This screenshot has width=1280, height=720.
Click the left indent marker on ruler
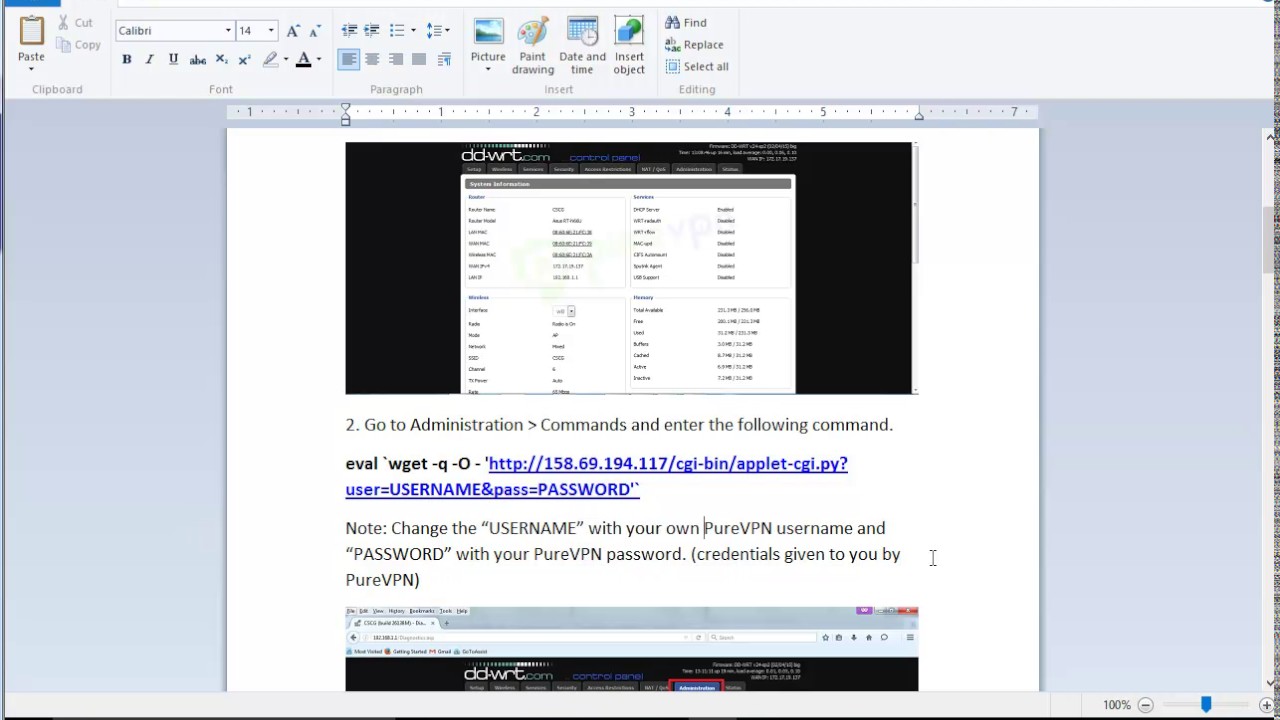[x=345, y=113]
